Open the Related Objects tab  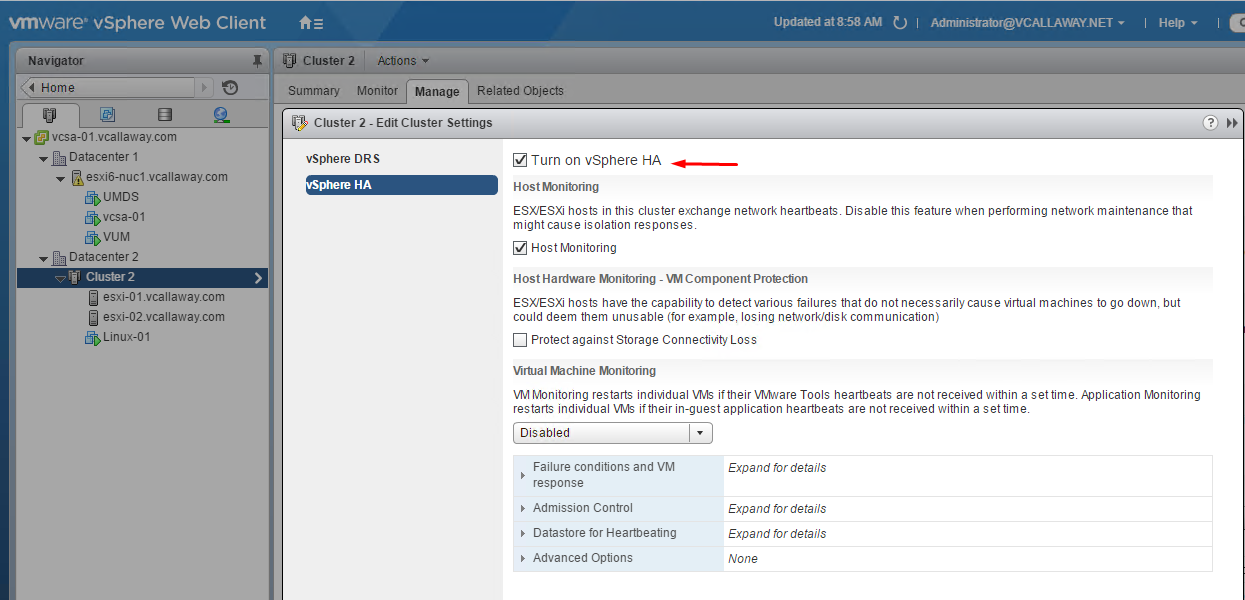coord(520,91)
